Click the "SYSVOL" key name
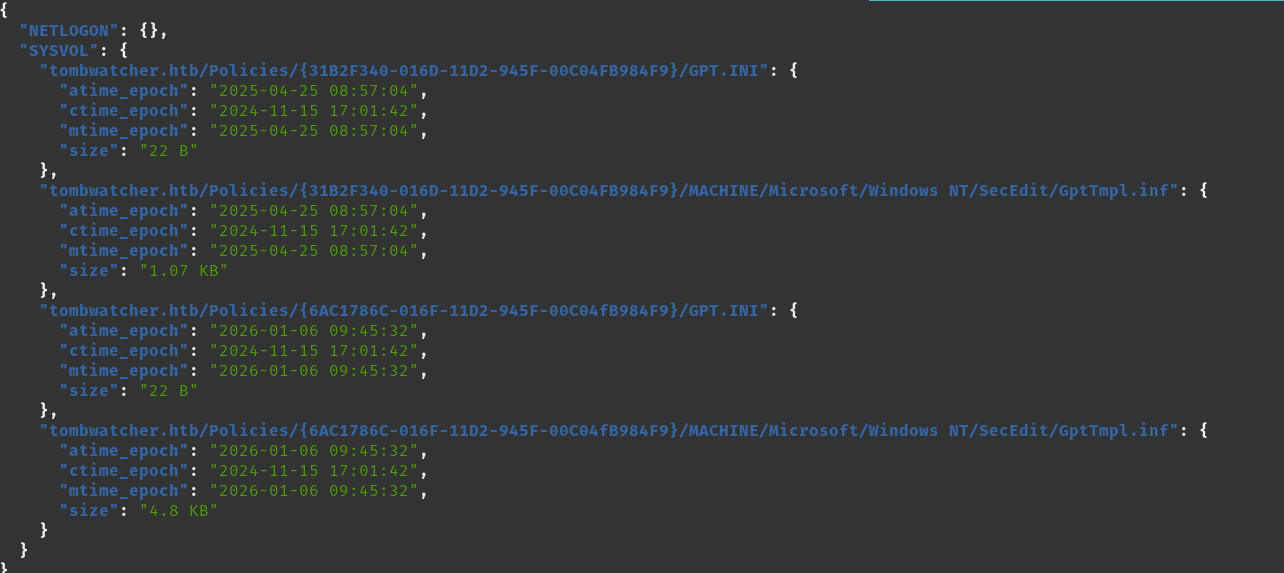 pos(58,51)
